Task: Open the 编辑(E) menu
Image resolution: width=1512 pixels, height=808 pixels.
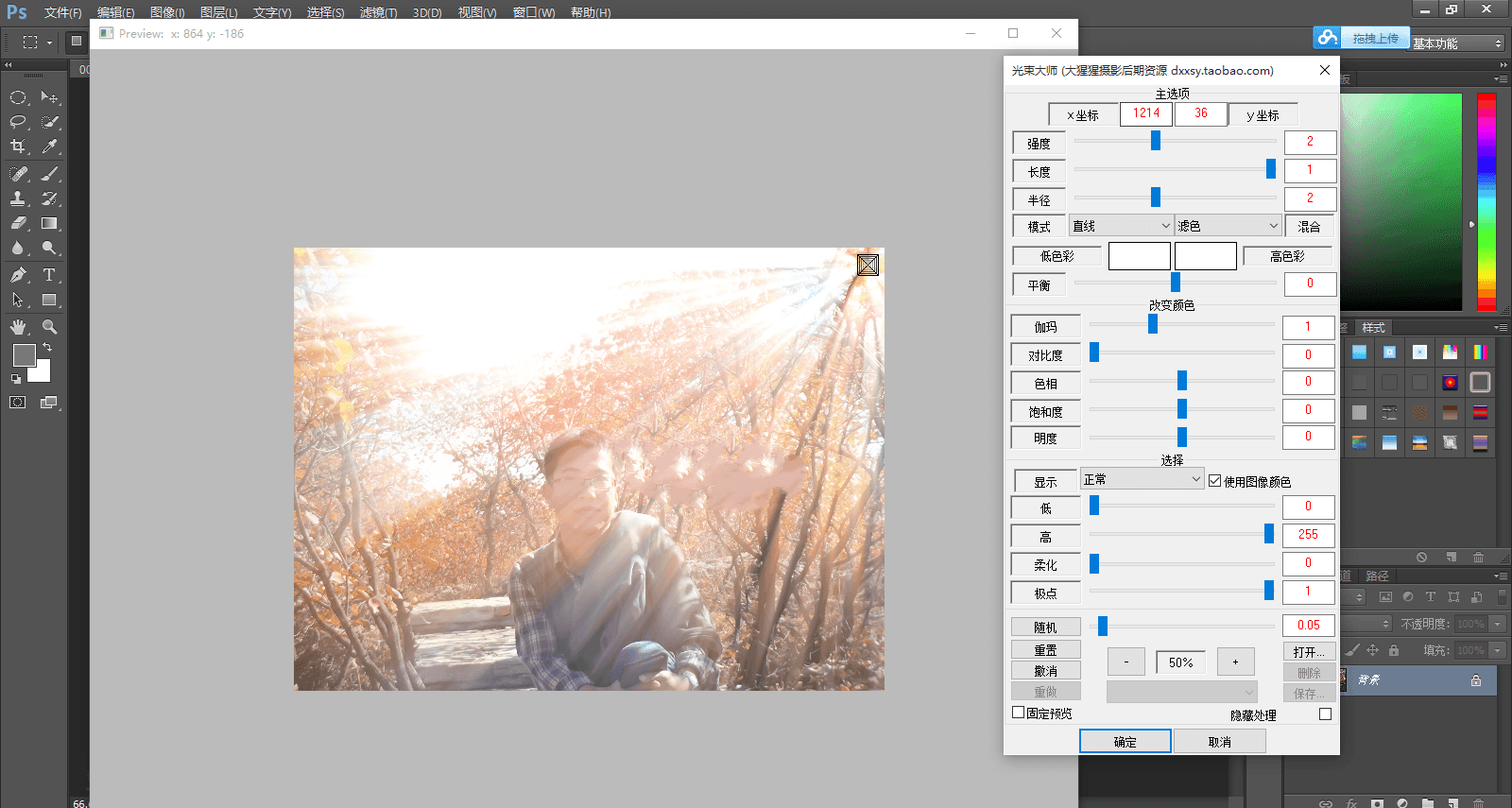Action: point(115,12)
